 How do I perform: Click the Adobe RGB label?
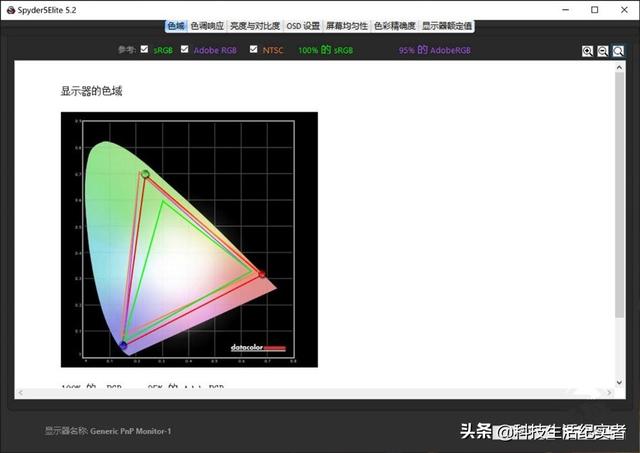(x=215, y=50)
